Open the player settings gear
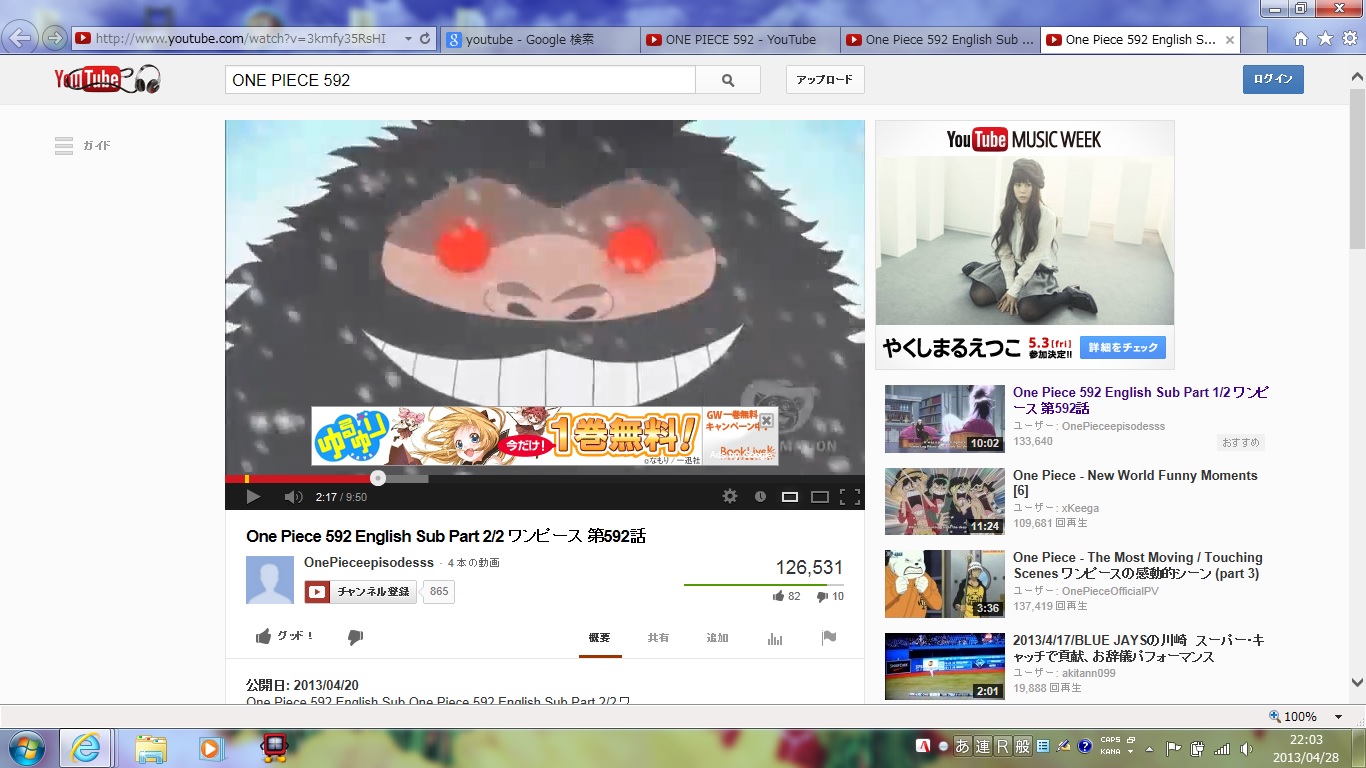This screenshot has height=768, width=1366. pyautogui.click(x=730, y=497)
